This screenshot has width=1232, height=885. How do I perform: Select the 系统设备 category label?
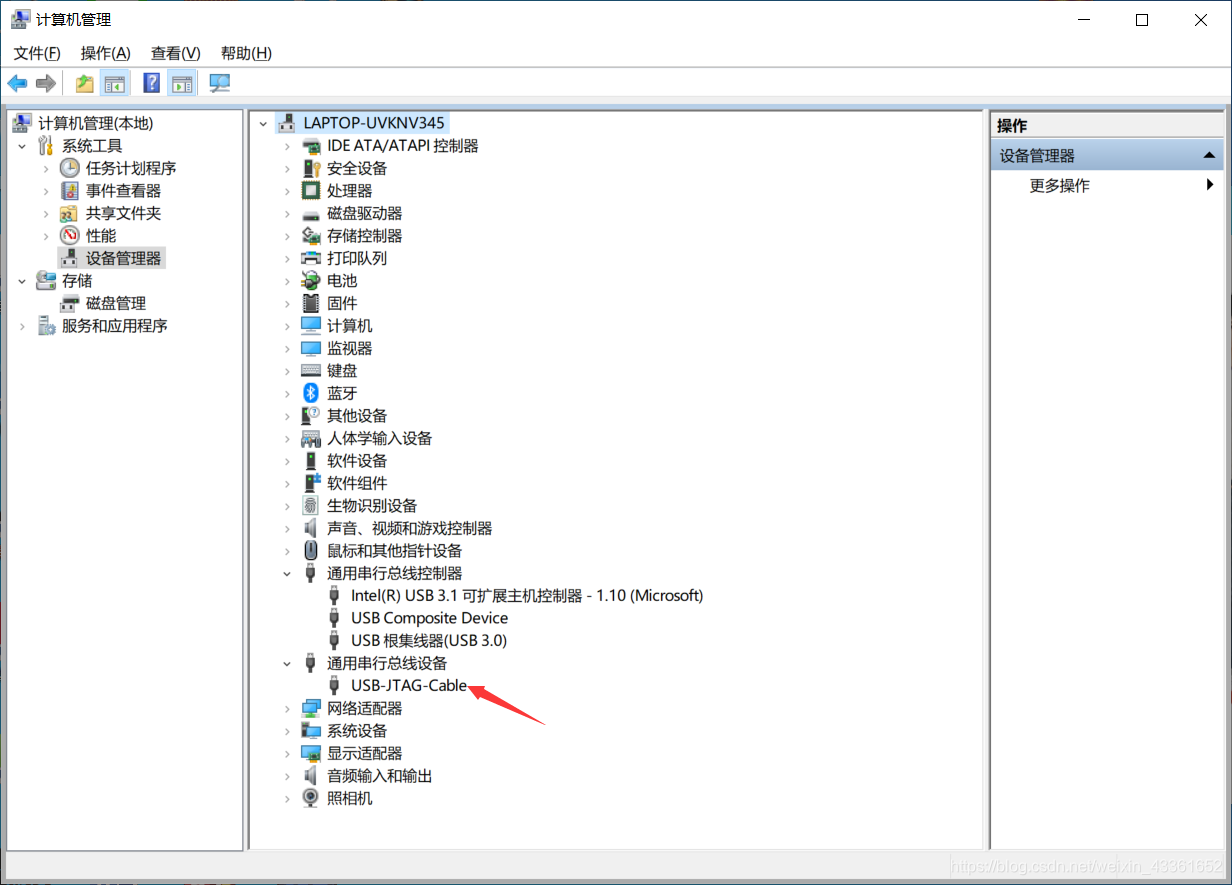pos(357,731)
